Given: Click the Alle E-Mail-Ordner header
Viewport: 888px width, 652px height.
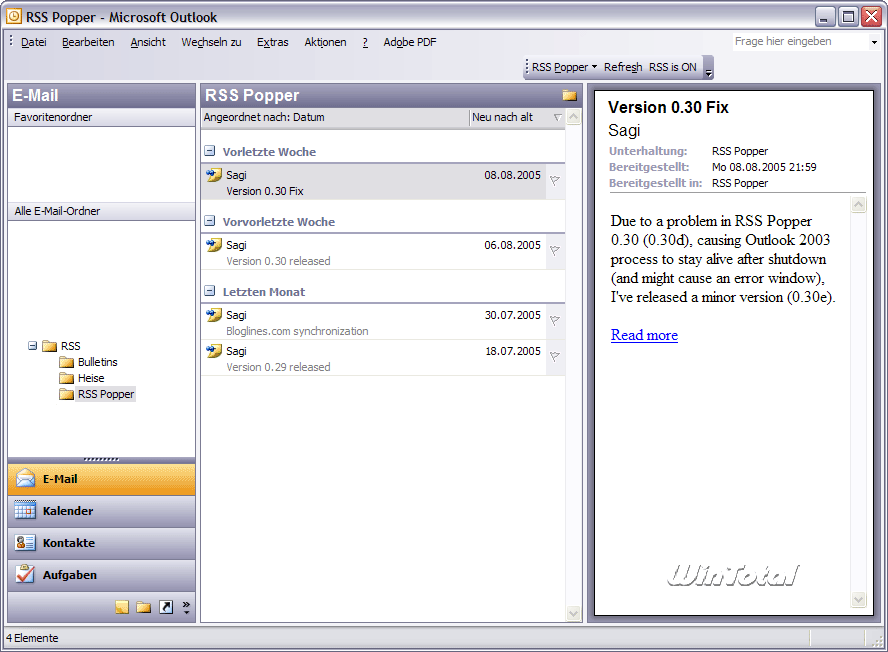Looking at the screenshot, I should tap(101, 211).
